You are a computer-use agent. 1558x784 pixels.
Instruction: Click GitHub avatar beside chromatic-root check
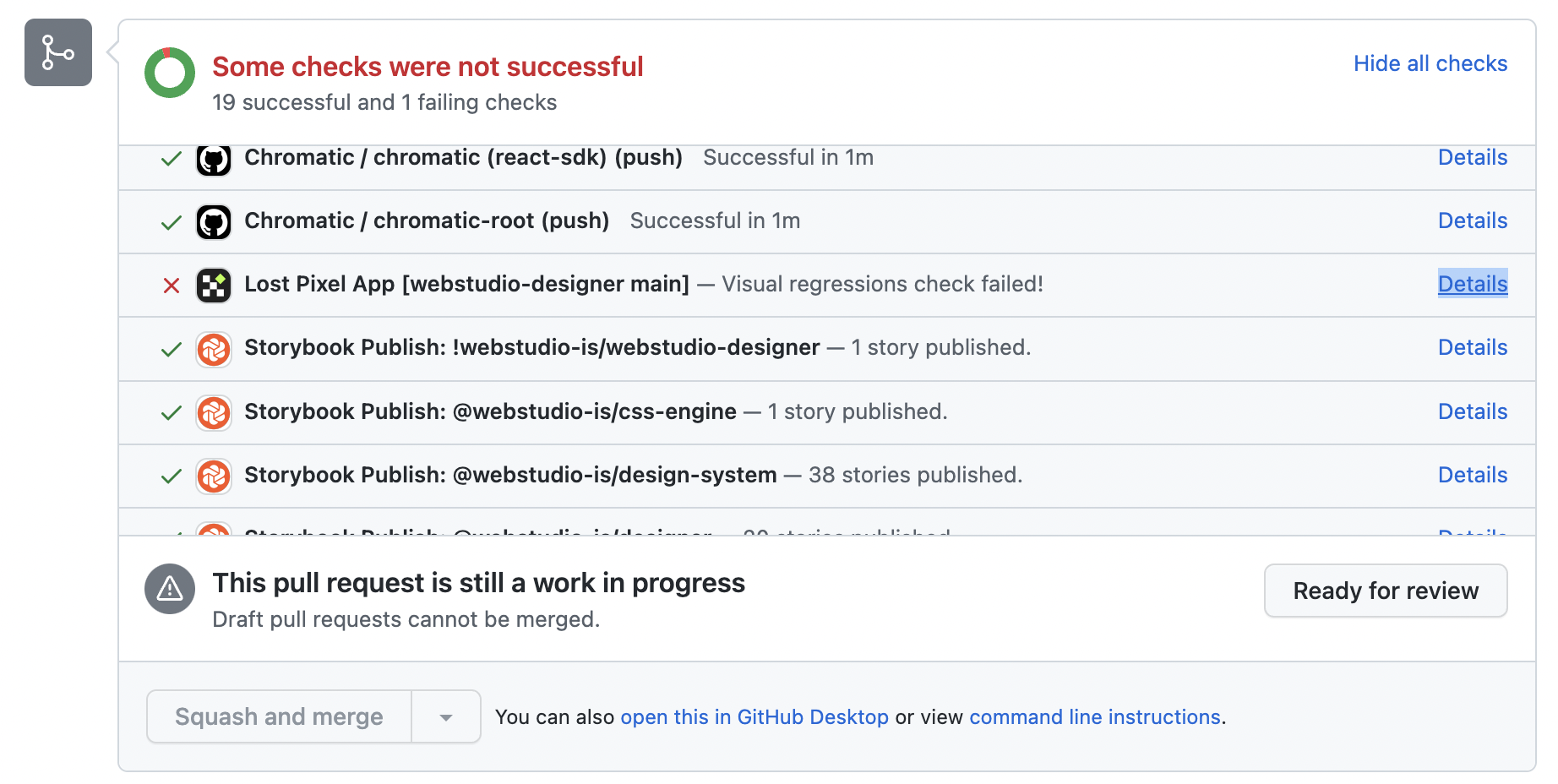coord(214,222)
